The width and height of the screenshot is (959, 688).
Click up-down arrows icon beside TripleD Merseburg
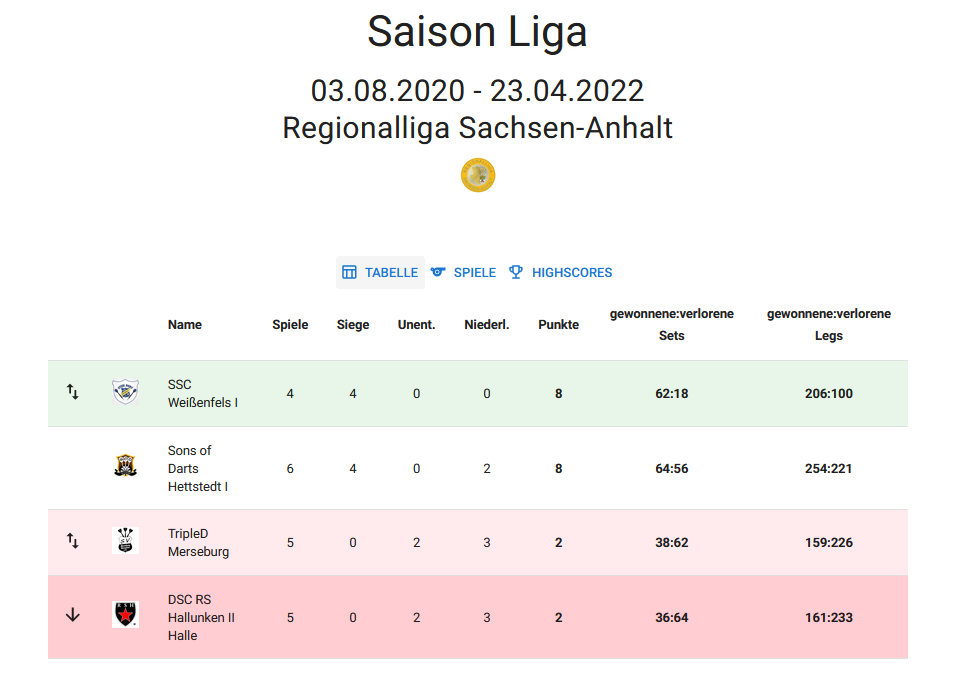pyautogui.click(x=73, y=541)
